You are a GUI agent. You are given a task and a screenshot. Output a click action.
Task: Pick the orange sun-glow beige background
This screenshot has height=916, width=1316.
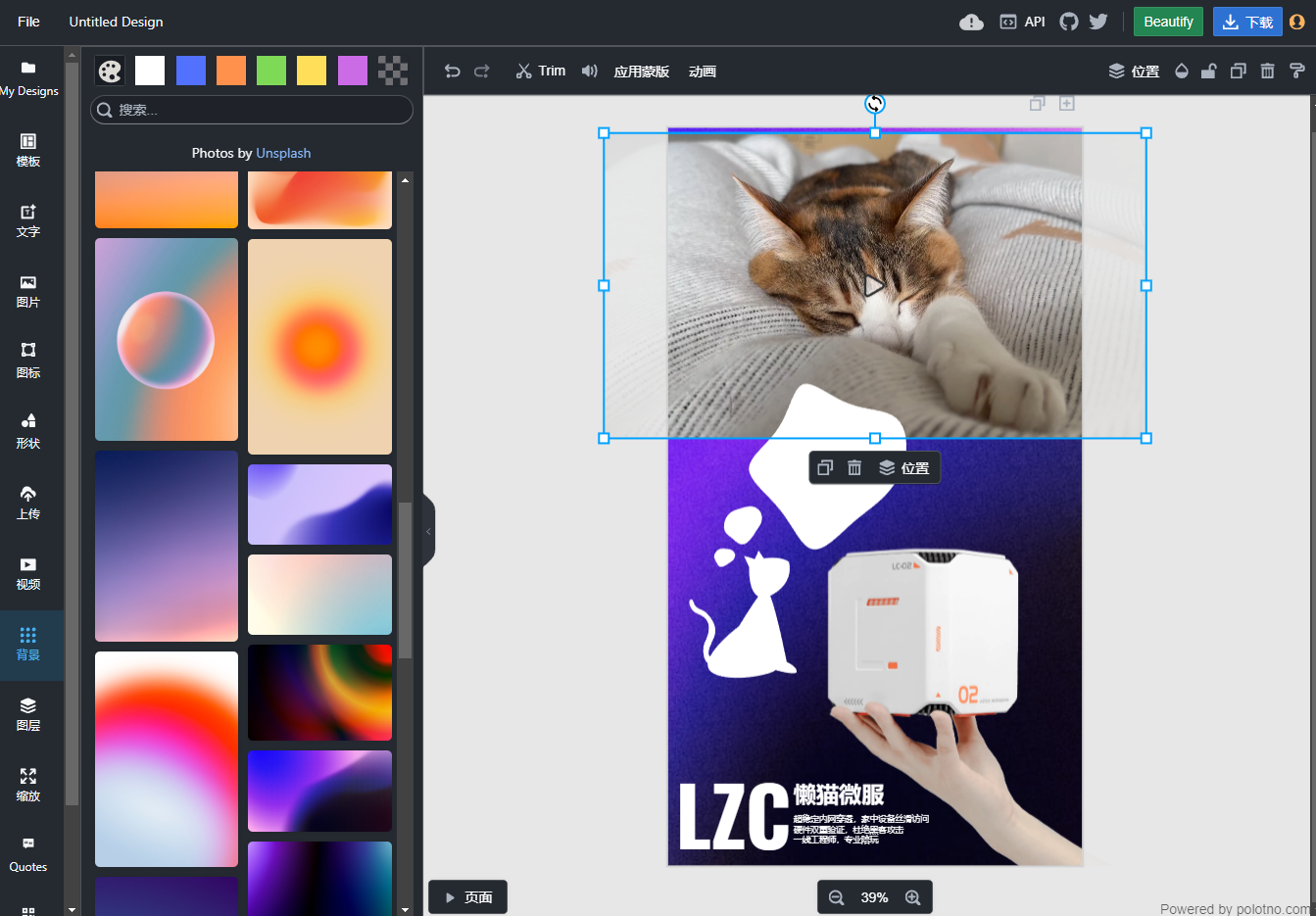[319, 347]
